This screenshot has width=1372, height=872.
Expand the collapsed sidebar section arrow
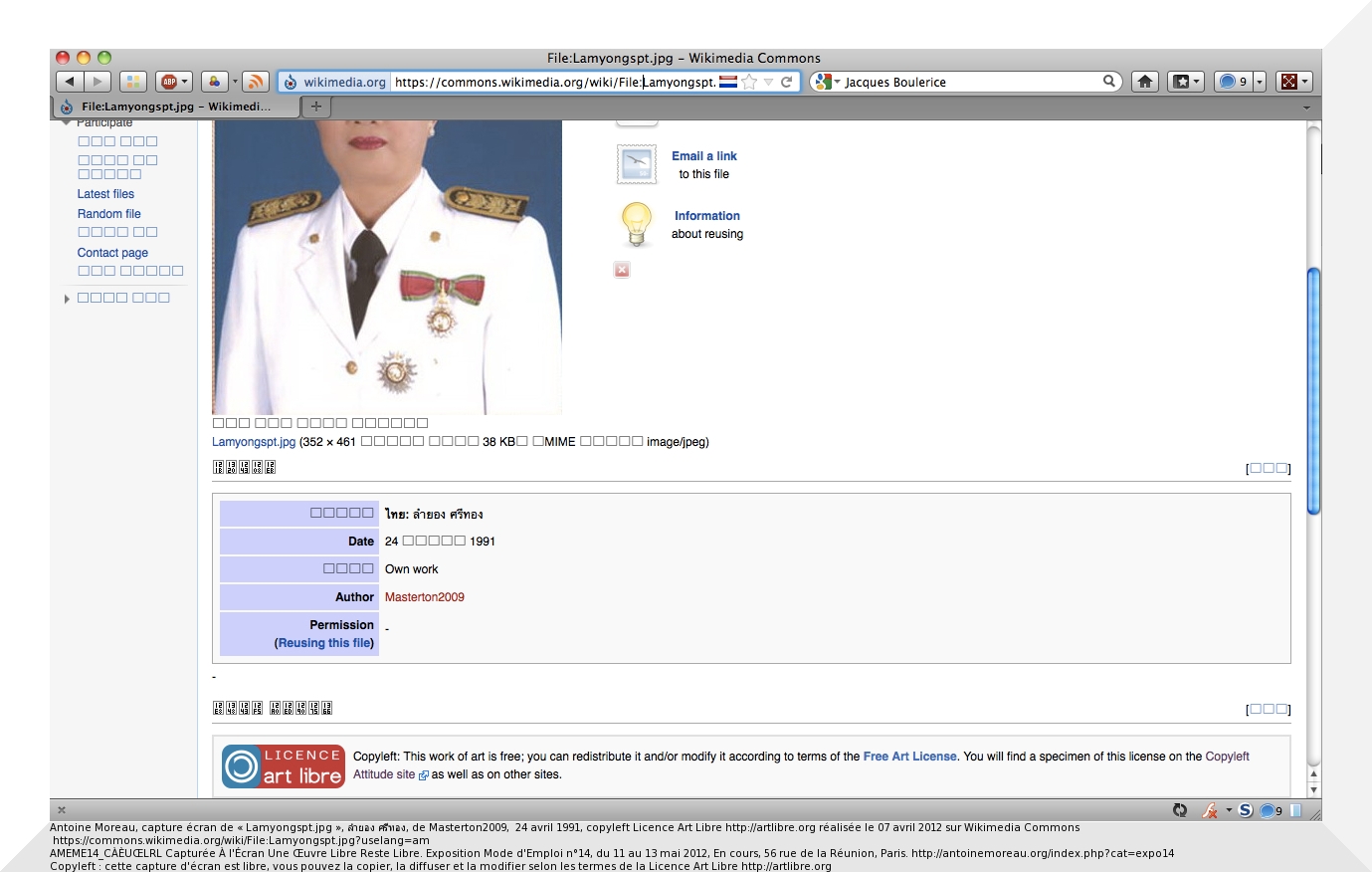click(x=67, y=299)
